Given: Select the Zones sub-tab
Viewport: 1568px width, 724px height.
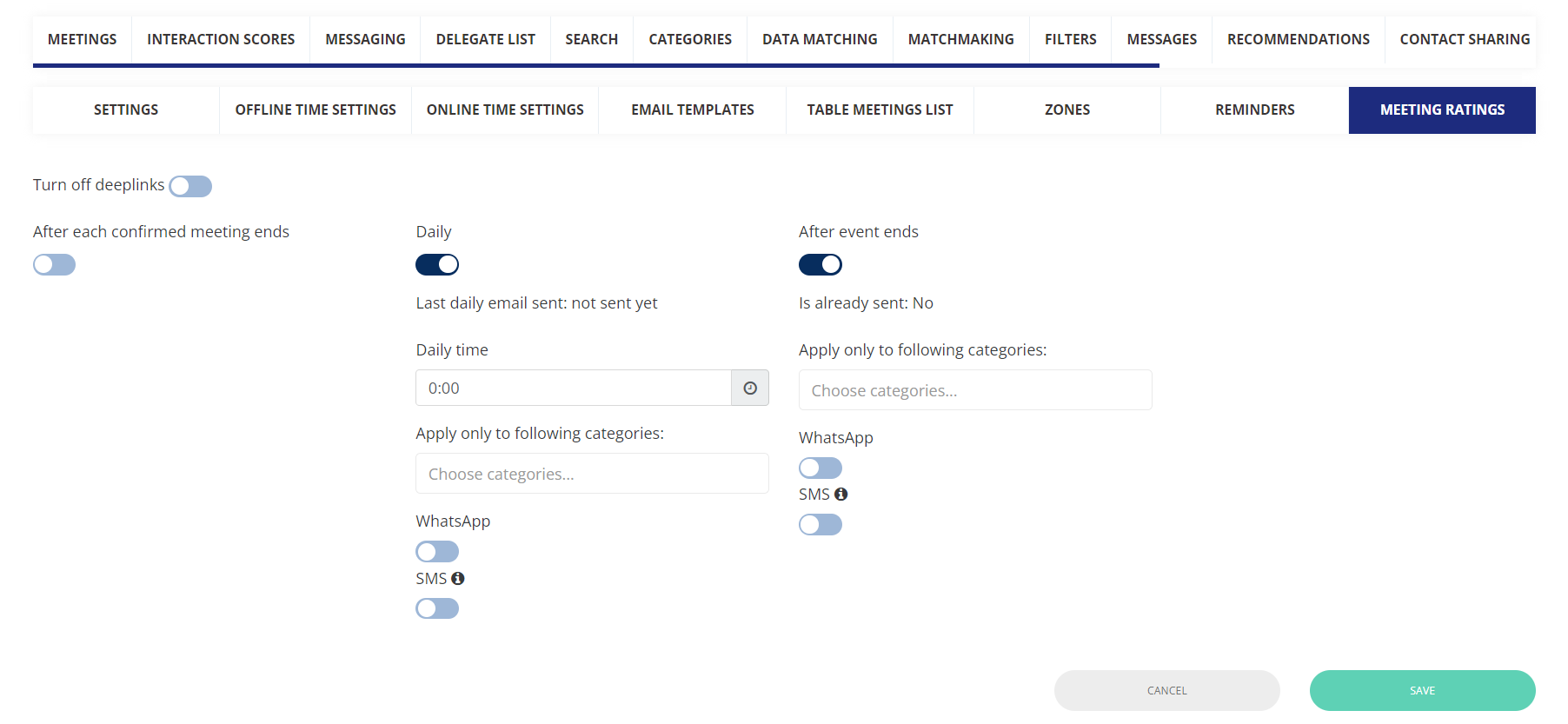Looking at the screenshot, I should [1067, 110].
